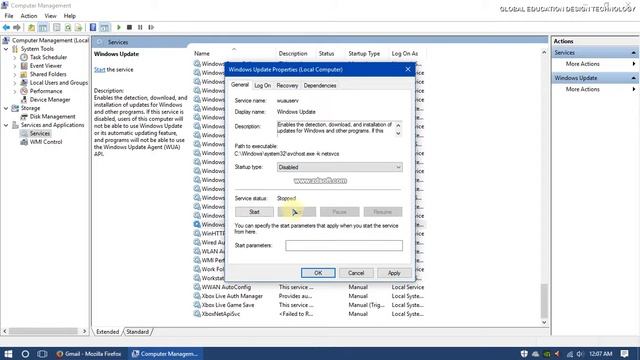Collapse the Services section in Actions pane
Screen dimensions: 640x360
633,53
